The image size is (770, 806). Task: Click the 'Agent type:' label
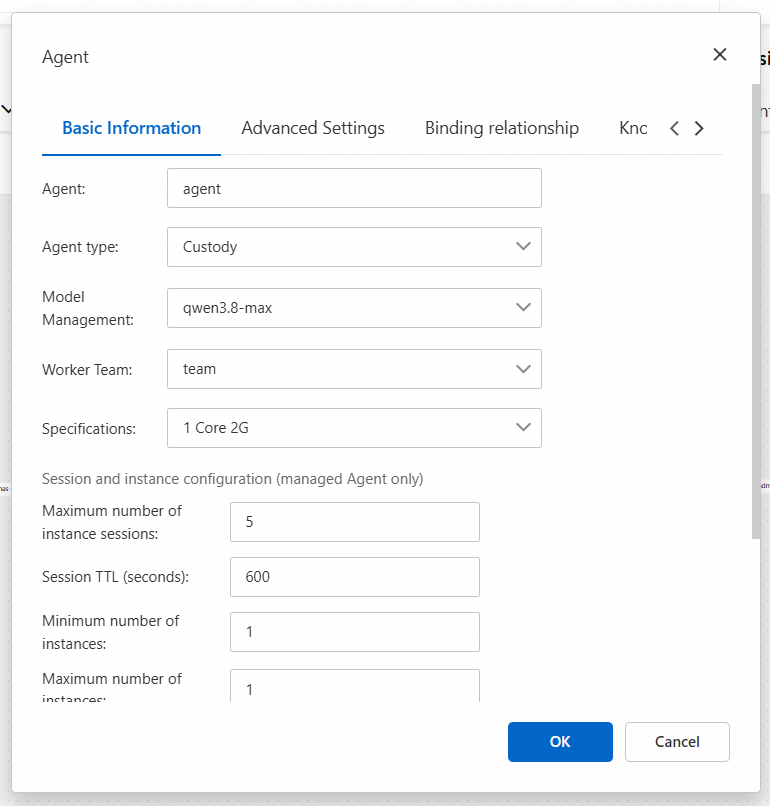coord(80,247)
